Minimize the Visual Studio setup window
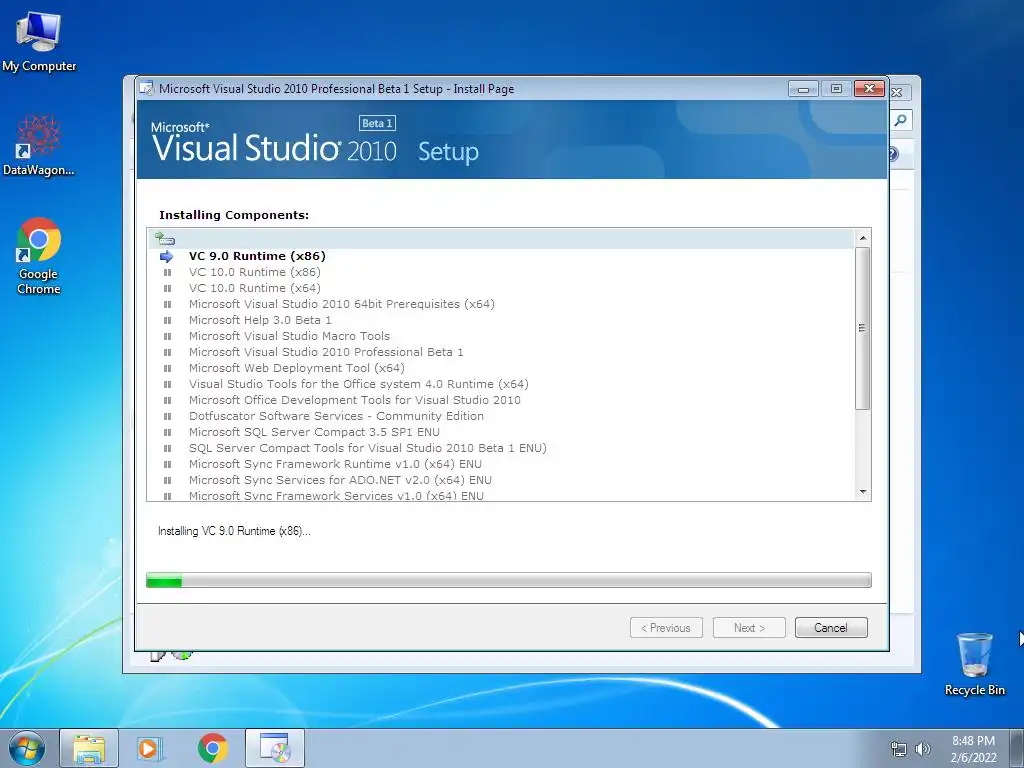Viewport: 1024px width, 768px height. click(x=803, y=89)
